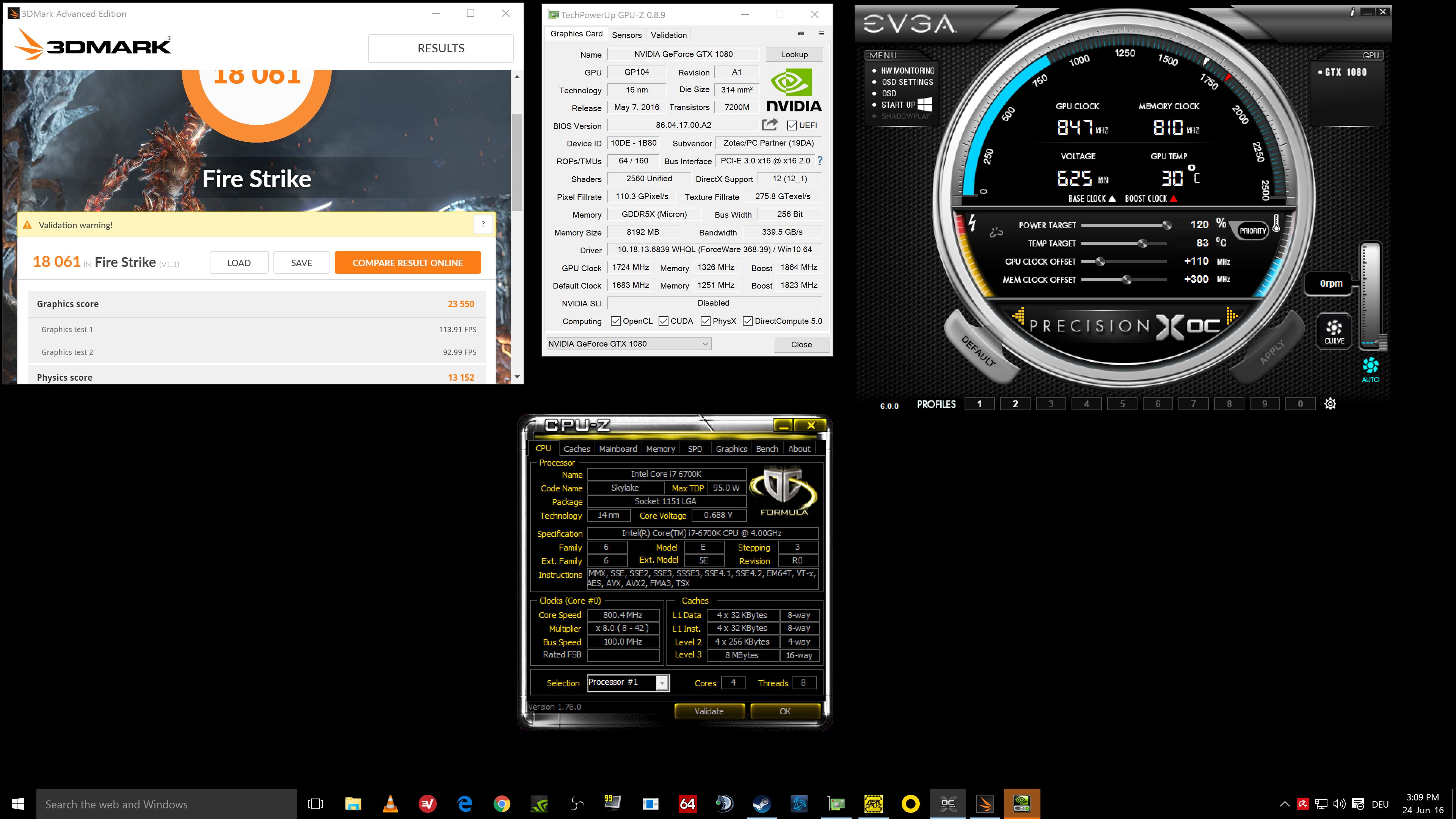Open Precision XOC settings gear beside profiles
Viewport: 1456px width, 819px height.
point(1330,403)
